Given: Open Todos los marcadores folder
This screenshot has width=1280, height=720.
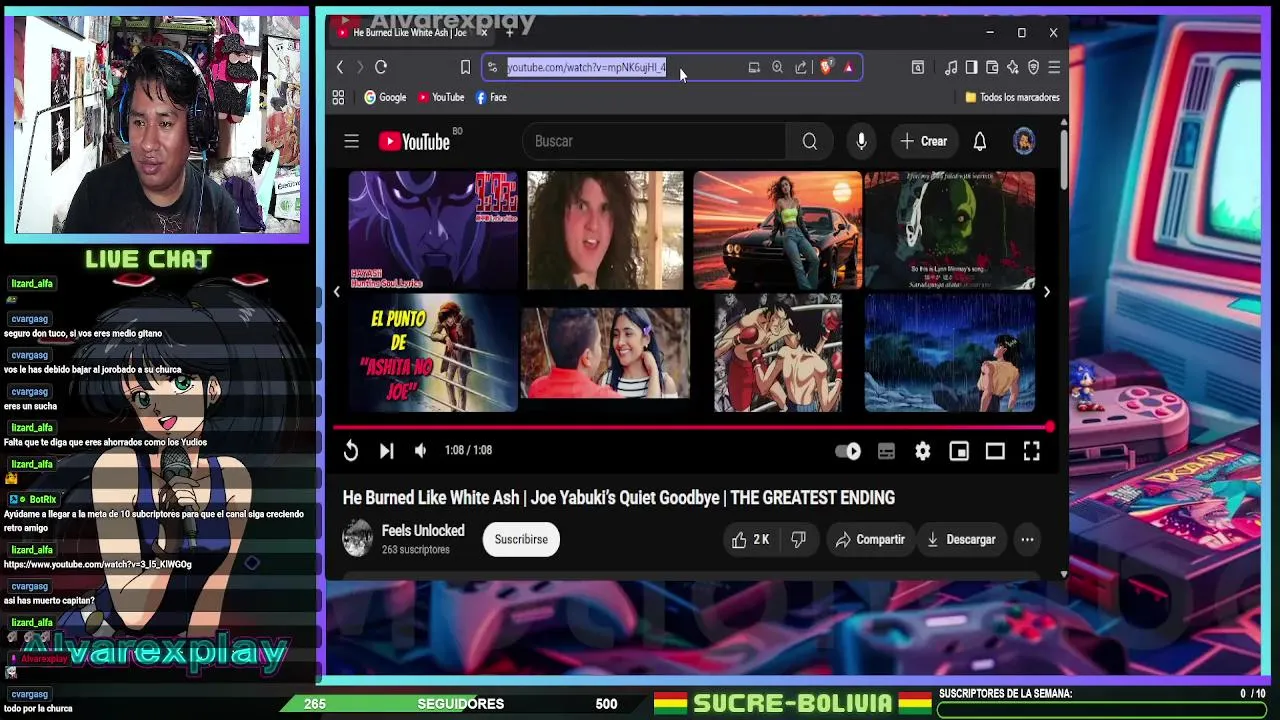Looking at the screenshot, I should pyautogui.click(x=1012, y=97).
